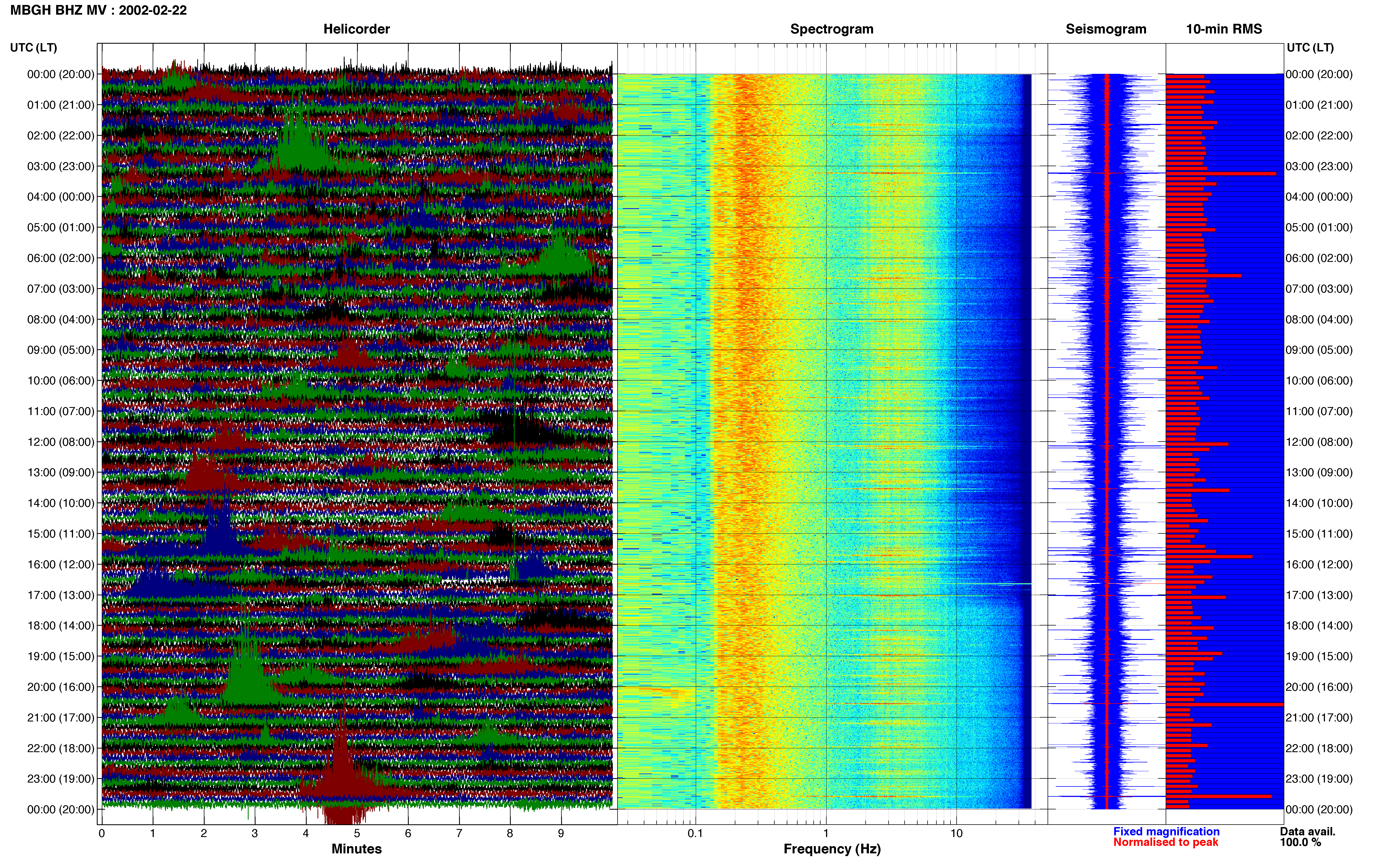Click the left '03:00 (23:00)' time label
The width and height of the screenshot is (1388, 868).
tap(61, 166)
